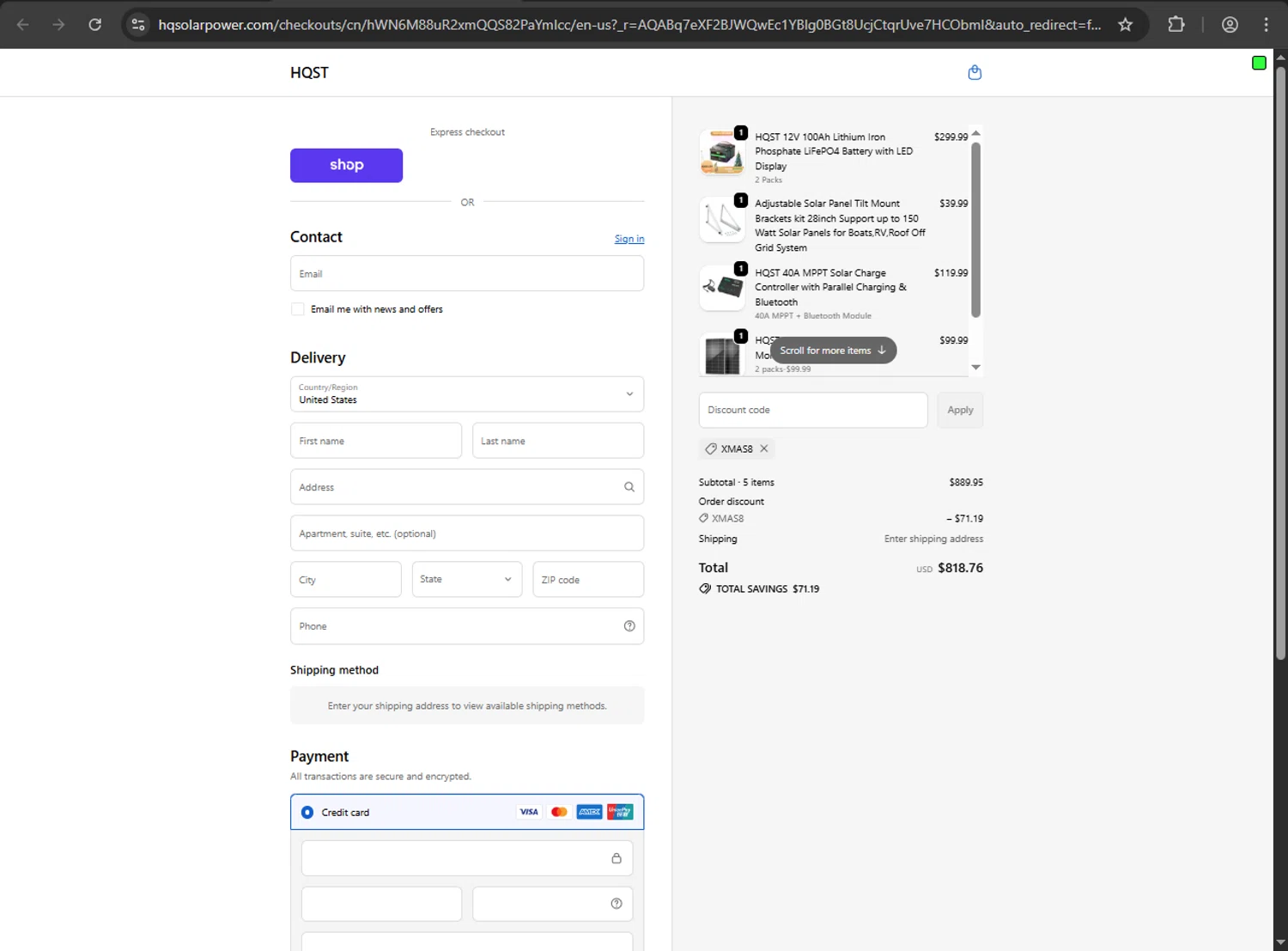1288x951 pixels.
Task: Open the browser three-dot menu
Action: point(1267,24)
